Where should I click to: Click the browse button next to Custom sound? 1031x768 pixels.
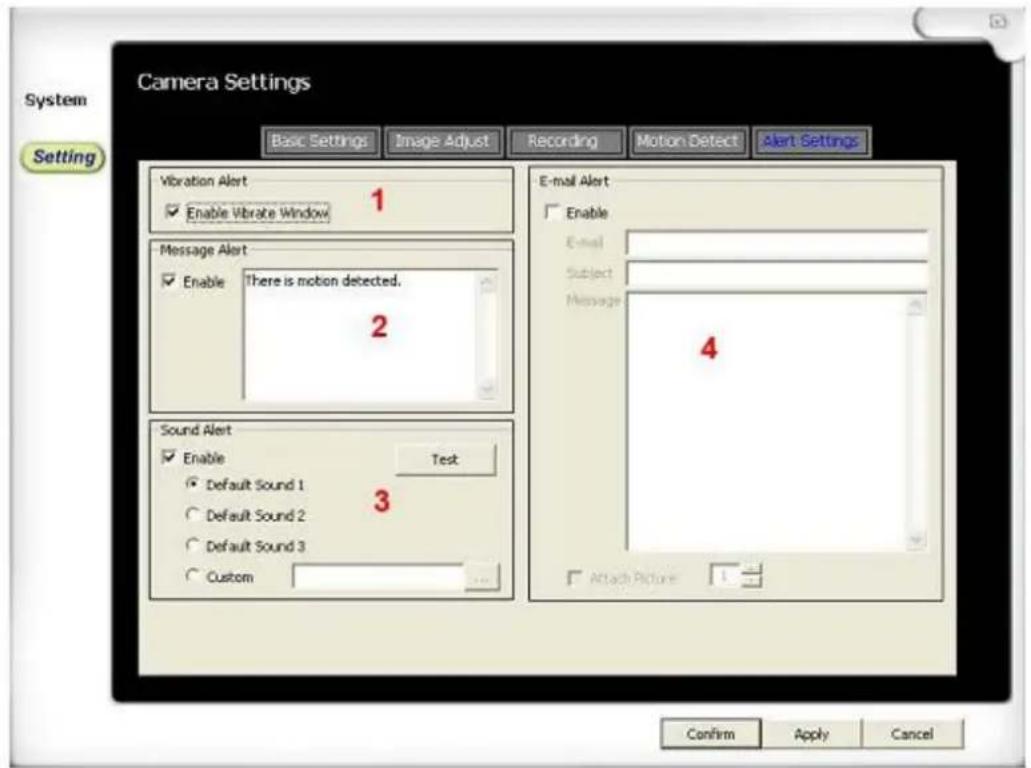pyautogui.click(x=482, y=579)
